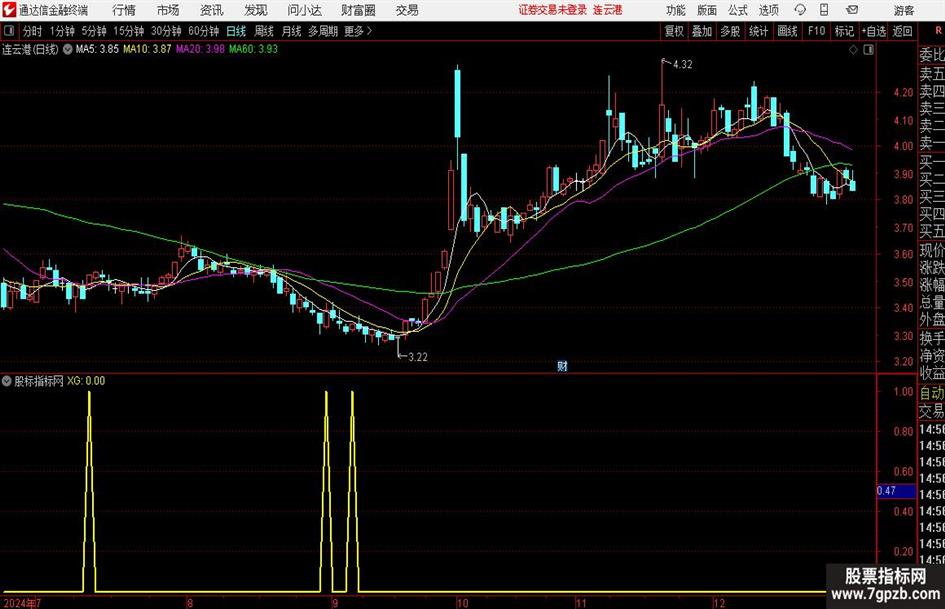
Task: Expand main chart indicator dropdown beside 连云港(日线)
Action: pos(68,49)
